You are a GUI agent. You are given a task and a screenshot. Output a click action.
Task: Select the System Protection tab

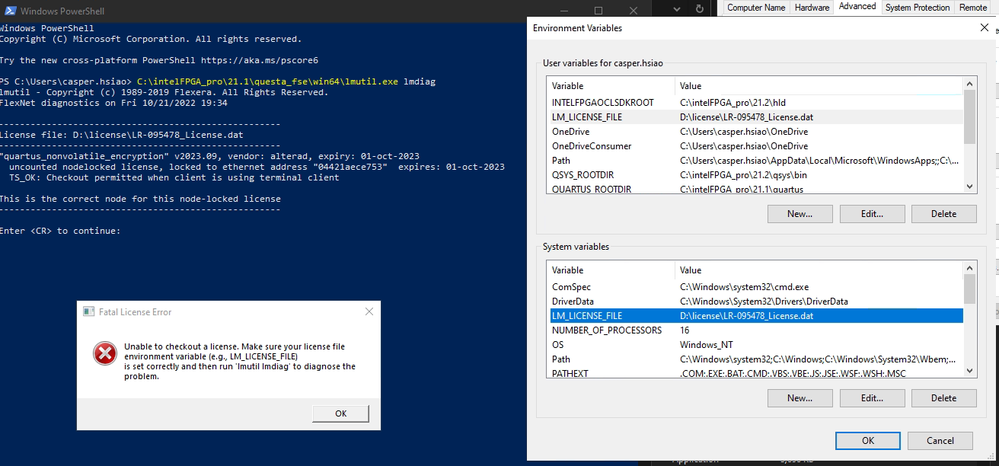pos(917,7)
